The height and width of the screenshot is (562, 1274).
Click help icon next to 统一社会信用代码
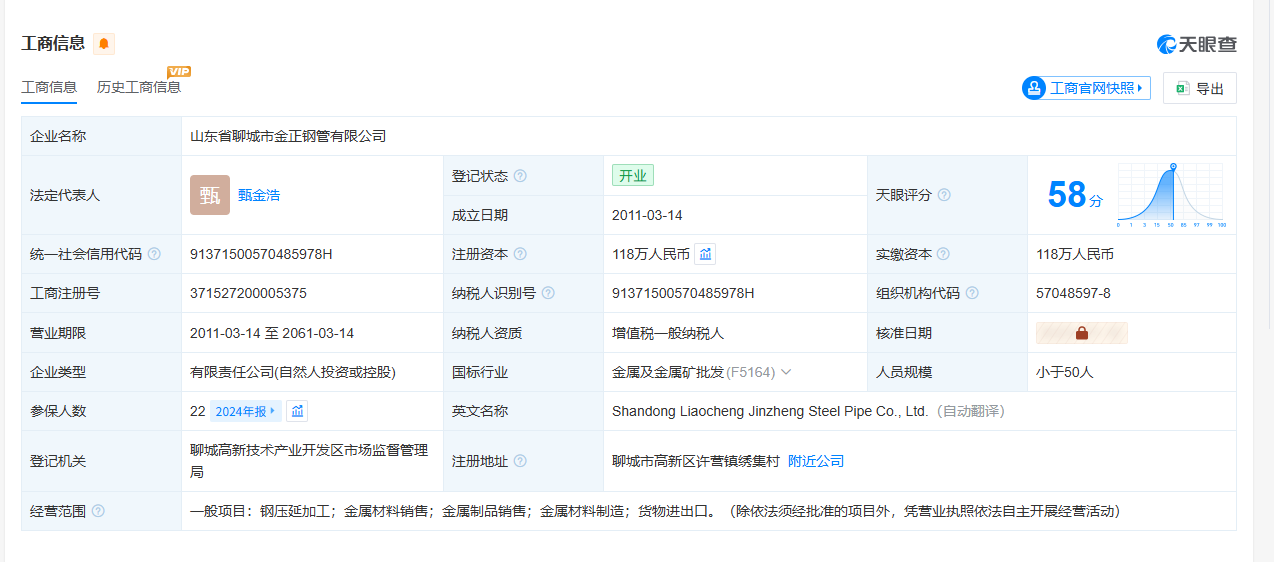[x=154, y=254]
